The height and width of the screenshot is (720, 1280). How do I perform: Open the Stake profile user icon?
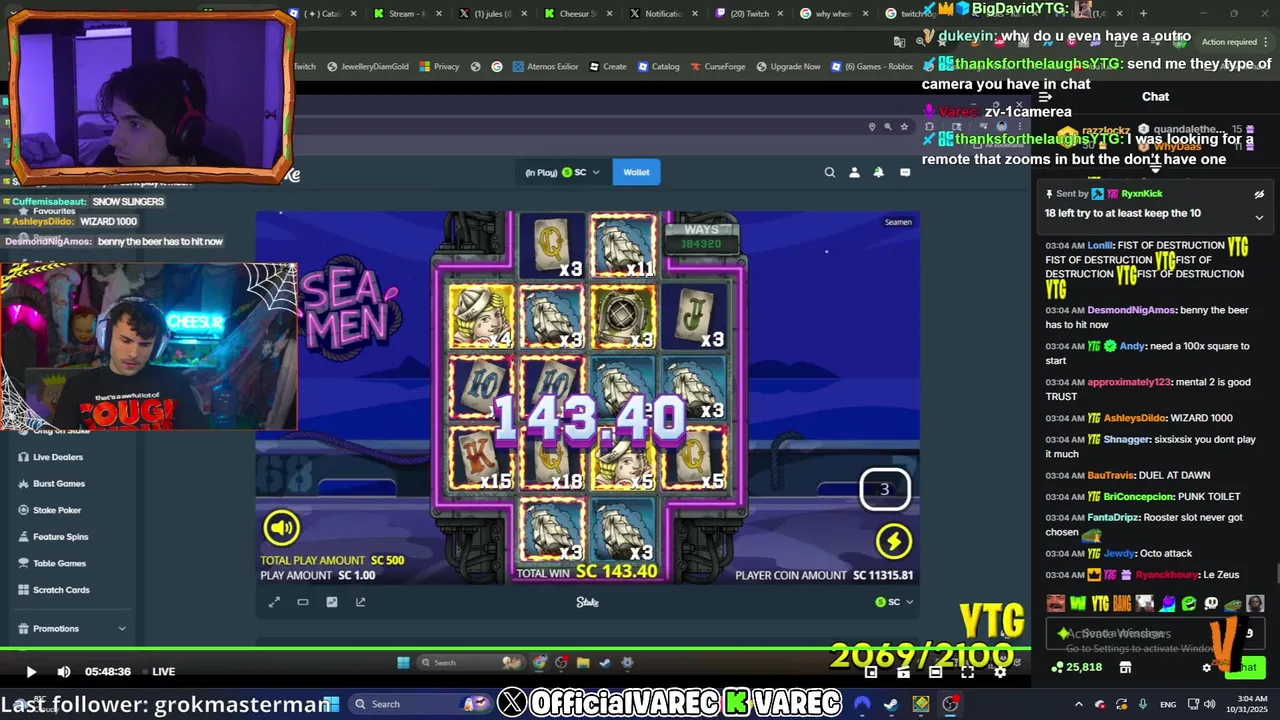(854, 172)
